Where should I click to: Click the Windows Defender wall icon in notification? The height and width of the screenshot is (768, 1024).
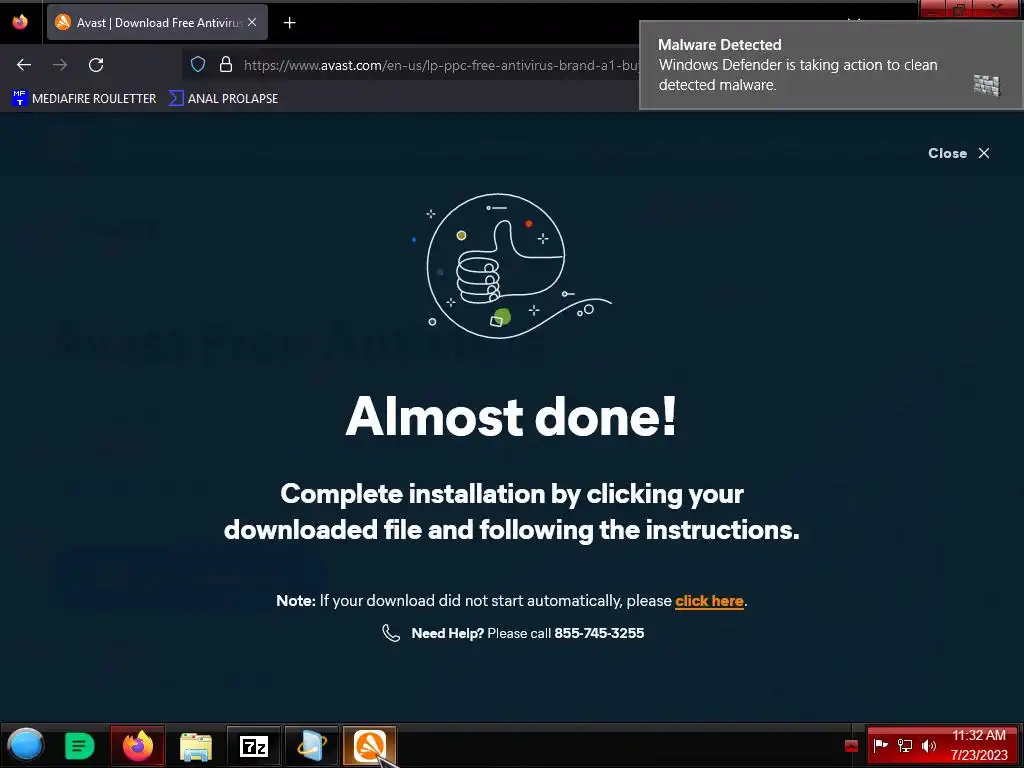[987, 85]
